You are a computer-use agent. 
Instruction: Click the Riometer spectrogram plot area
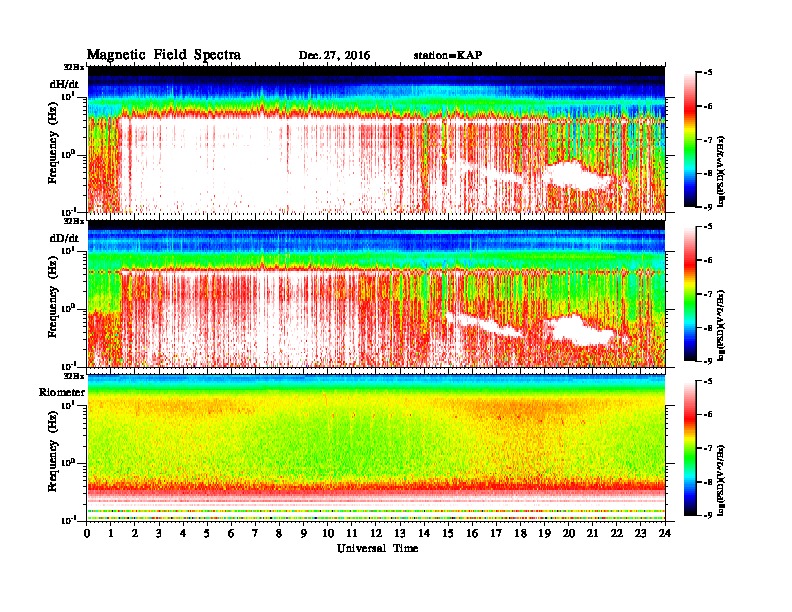[x=376, y=448]
